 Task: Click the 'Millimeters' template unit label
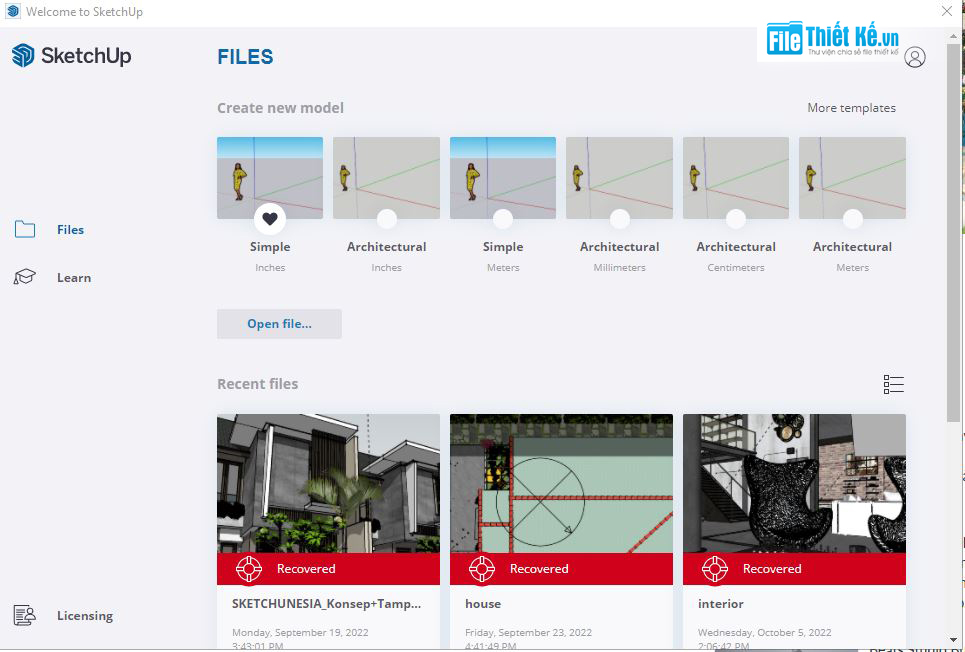pyautogui.click(x=619, y=267)
